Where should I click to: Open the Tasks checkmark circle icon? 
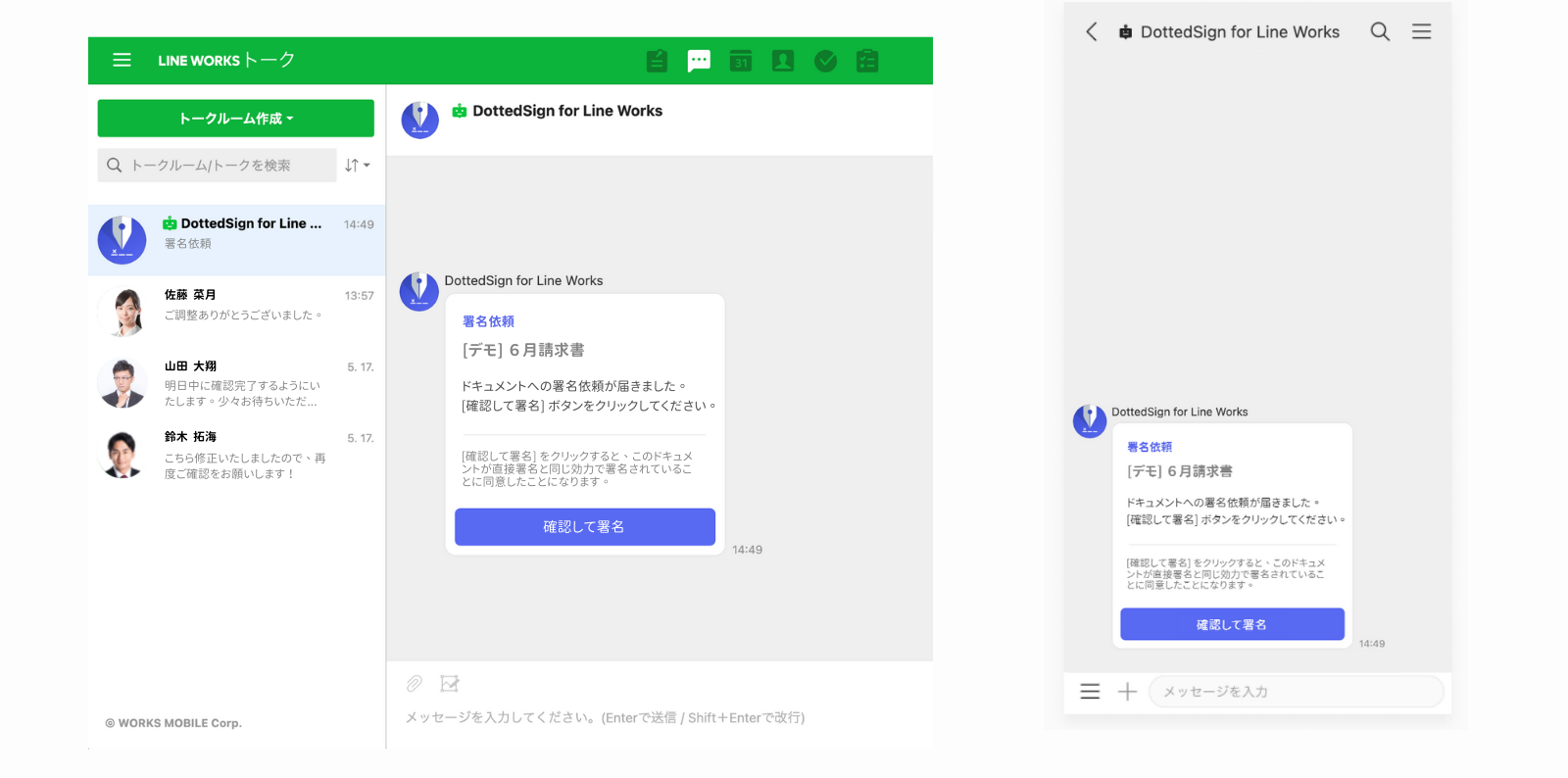(x=825, y=61)
